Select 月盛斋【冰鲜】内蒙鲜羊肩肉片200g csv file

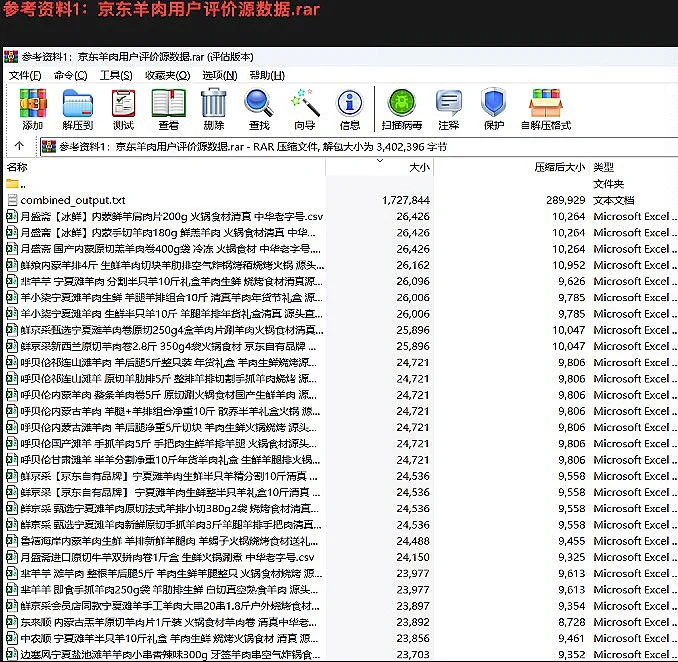tap(172, 217)
